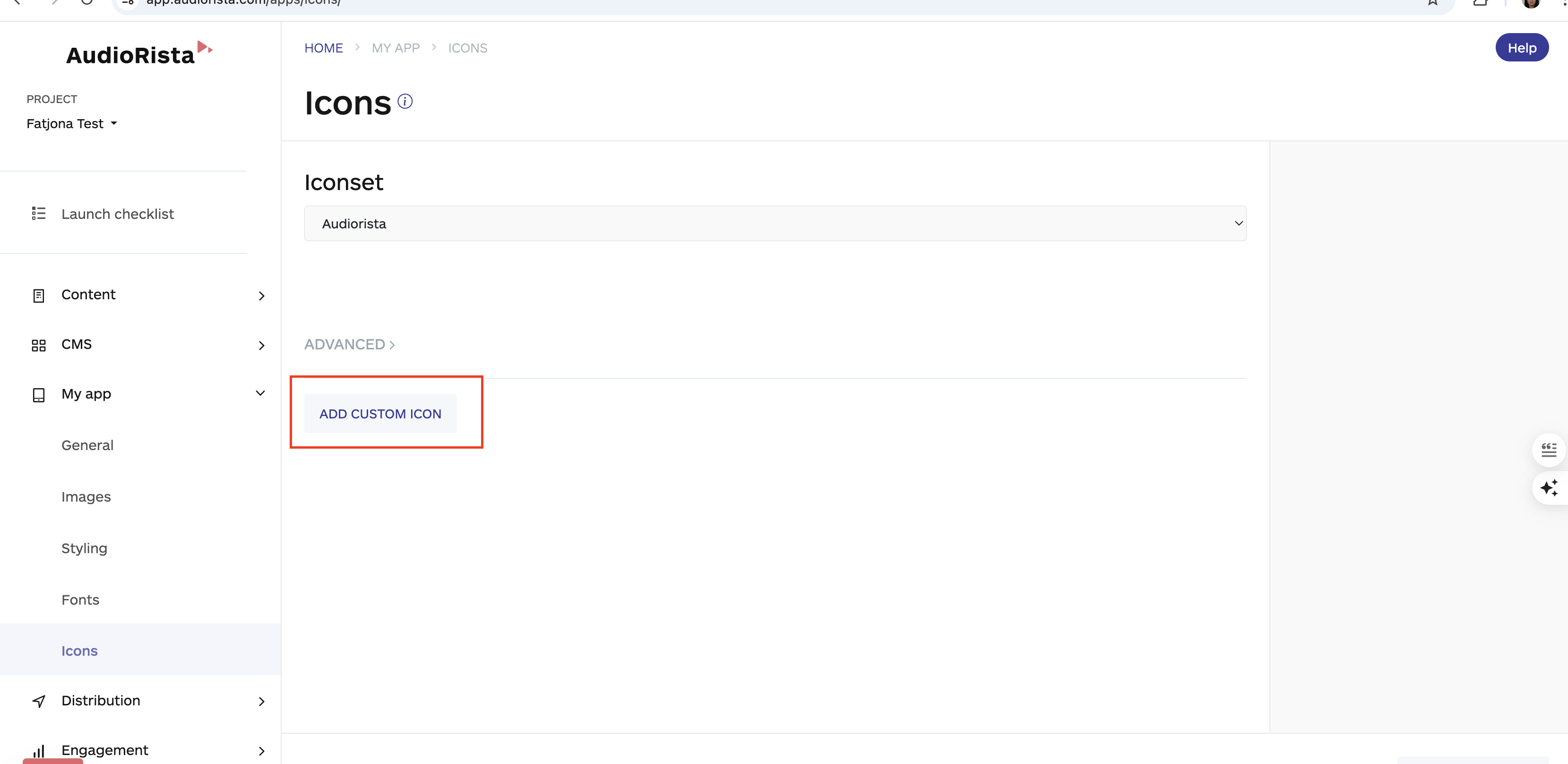Click the My app phone icon
This screenshot has width=1568, height=764.
(x=39, y=394)
